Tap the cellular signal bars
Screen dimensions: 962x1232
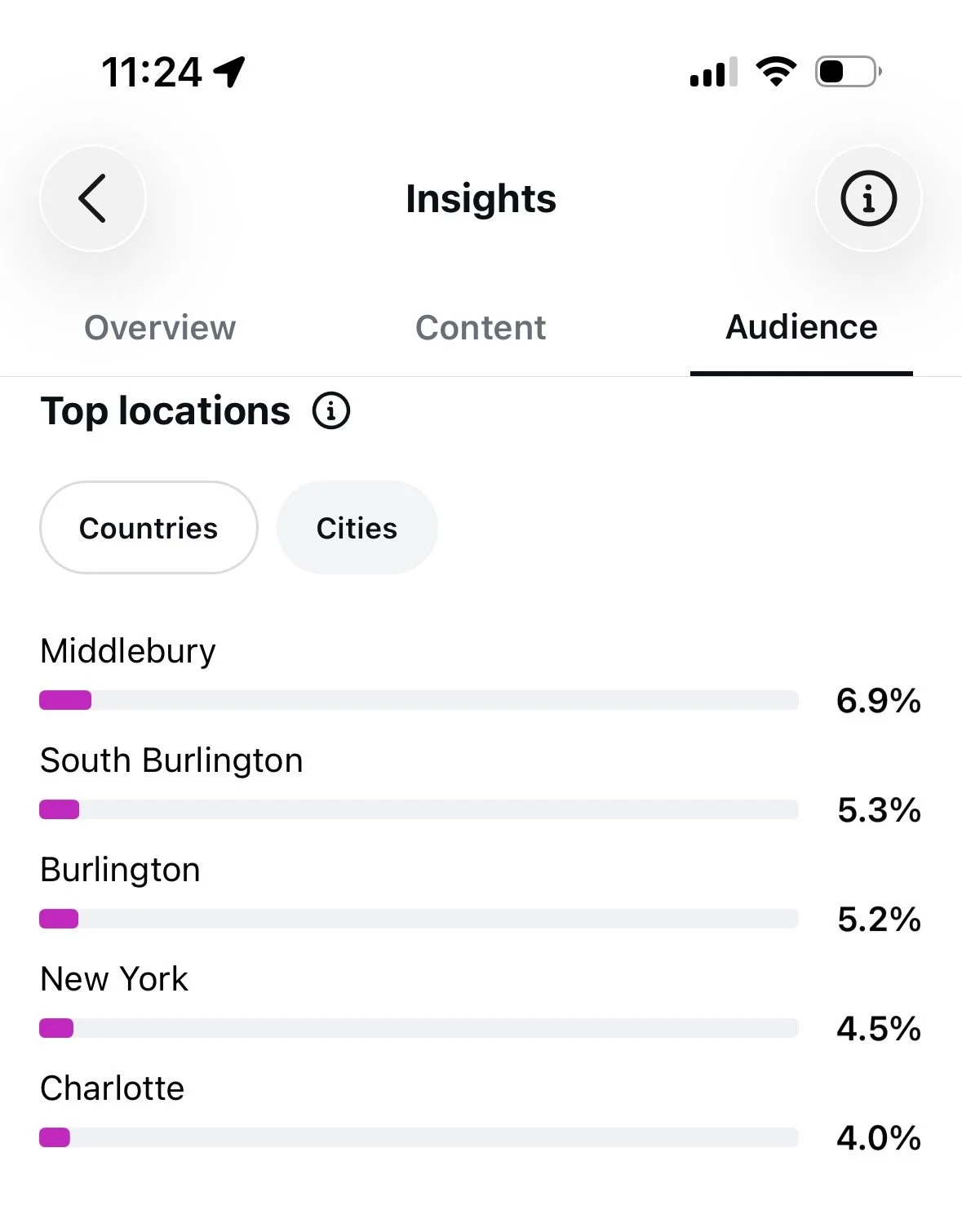click(x=714, y=72)
